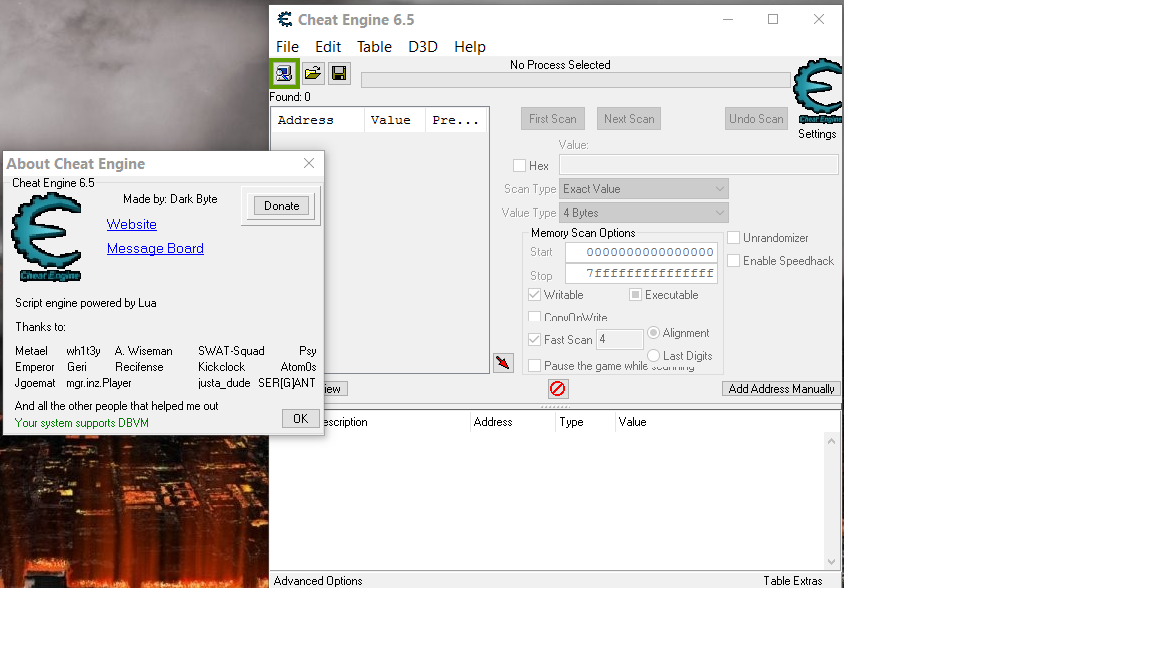Open the process list selector
Image resolution: width=1152 pixels, height=648 pixels.
[284, 73]
